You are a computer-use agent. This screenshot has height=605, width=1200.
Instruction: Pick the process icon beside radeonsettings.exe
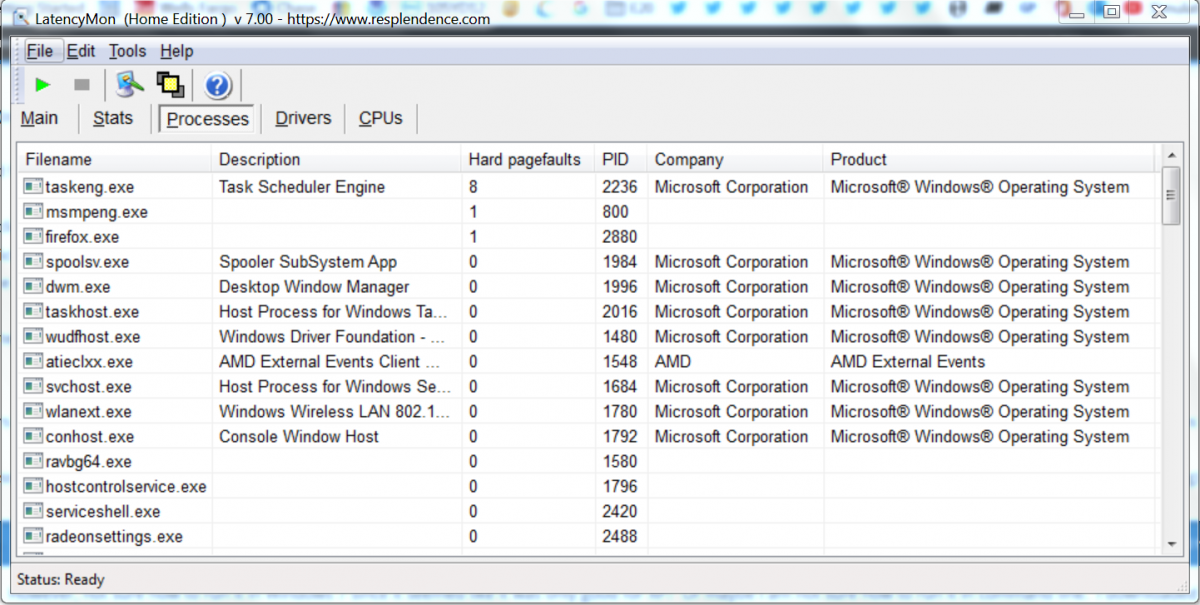33,537
